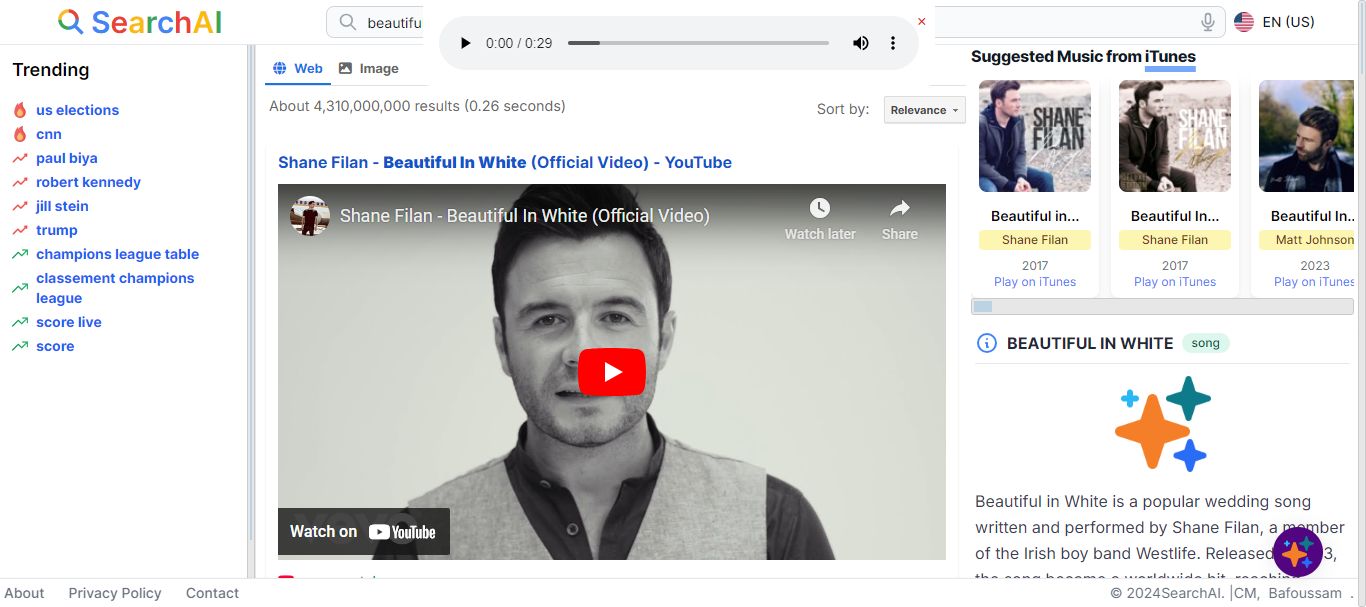Click the video title inside the player

[525, 216]
